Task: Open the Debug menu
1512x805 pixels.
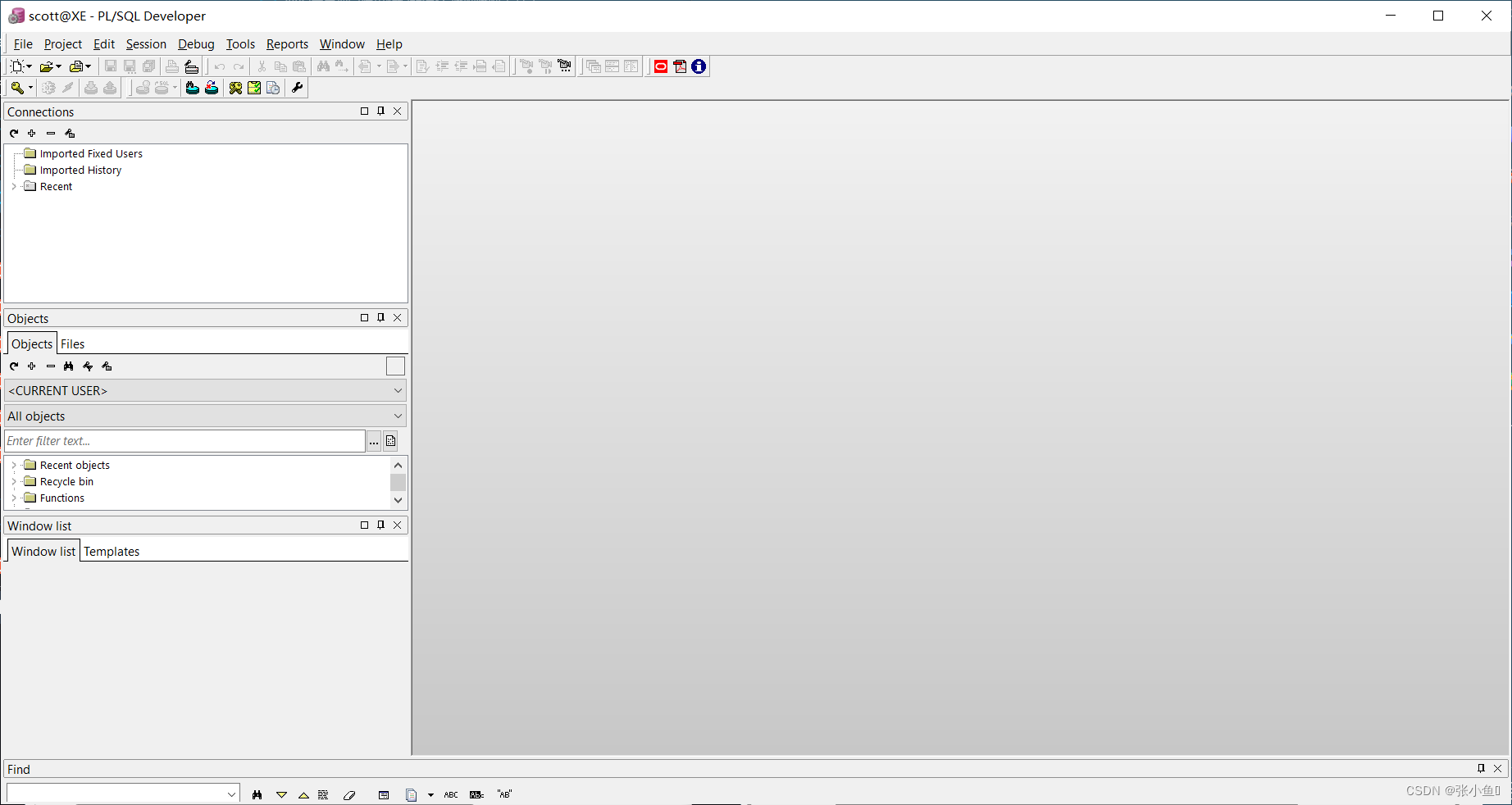Action: point(196,44)
